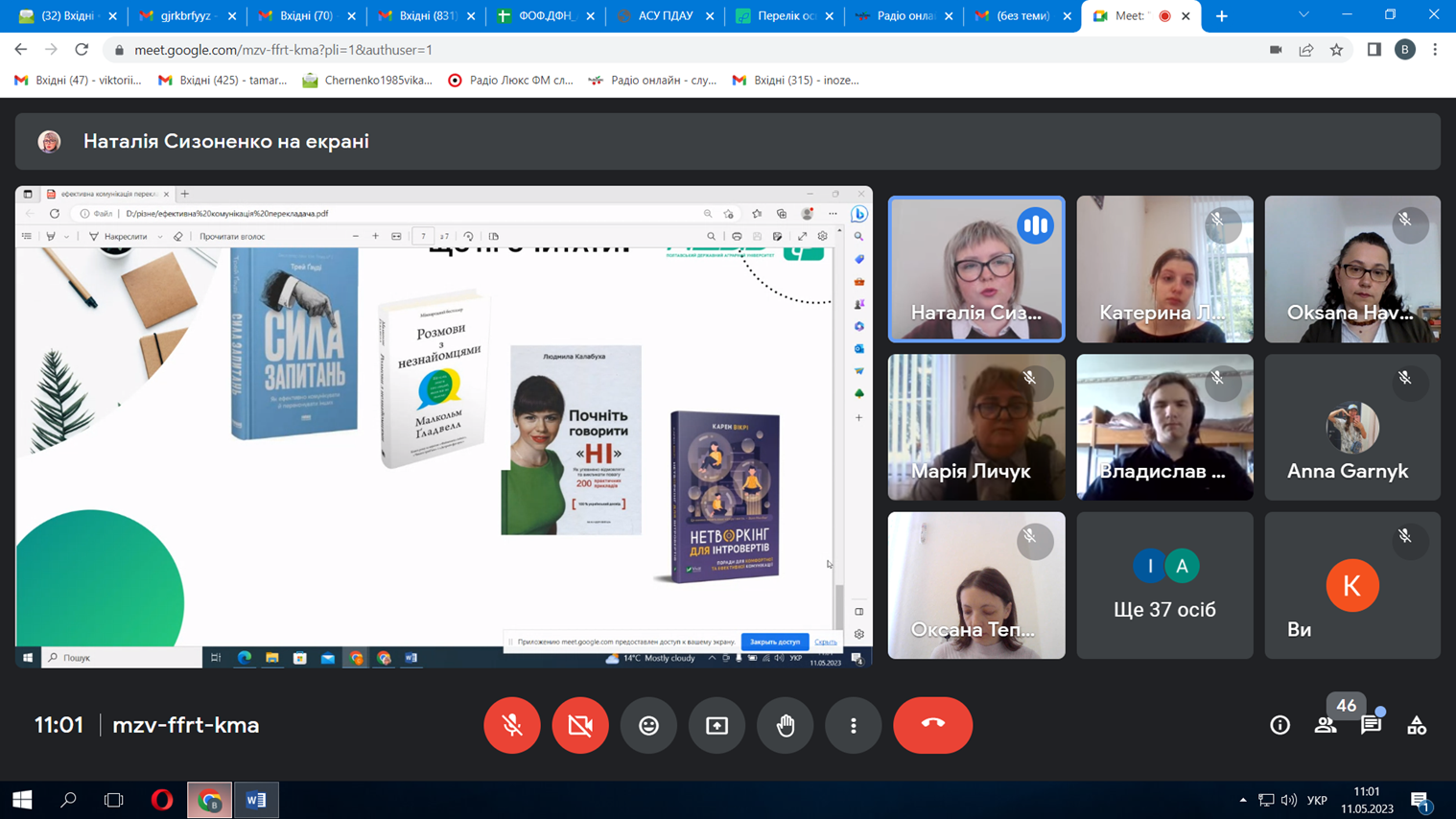Open the tab search dropdown arrow

pos(1303,15)
